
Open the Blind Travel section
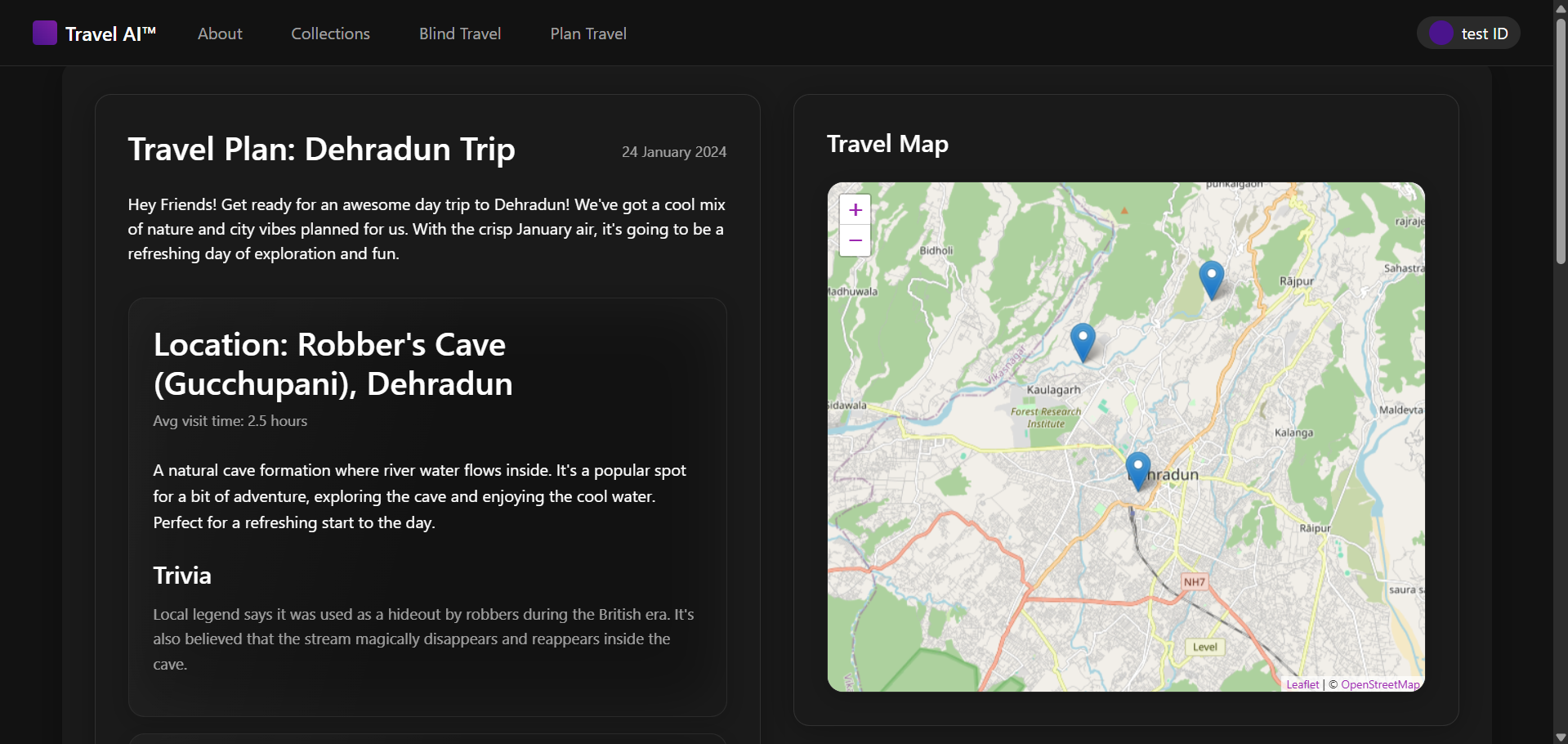460,34
